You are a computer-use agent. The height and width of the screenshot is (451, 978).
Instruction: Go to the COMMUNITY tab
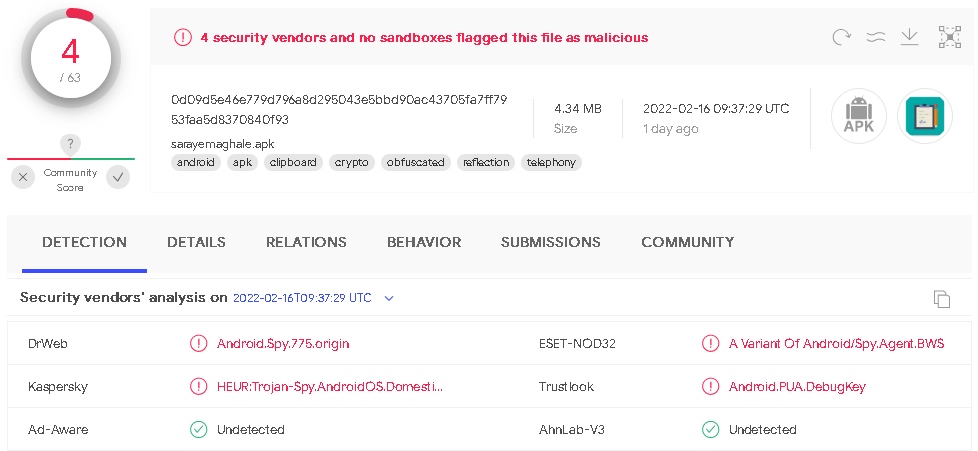coord(687,242)
